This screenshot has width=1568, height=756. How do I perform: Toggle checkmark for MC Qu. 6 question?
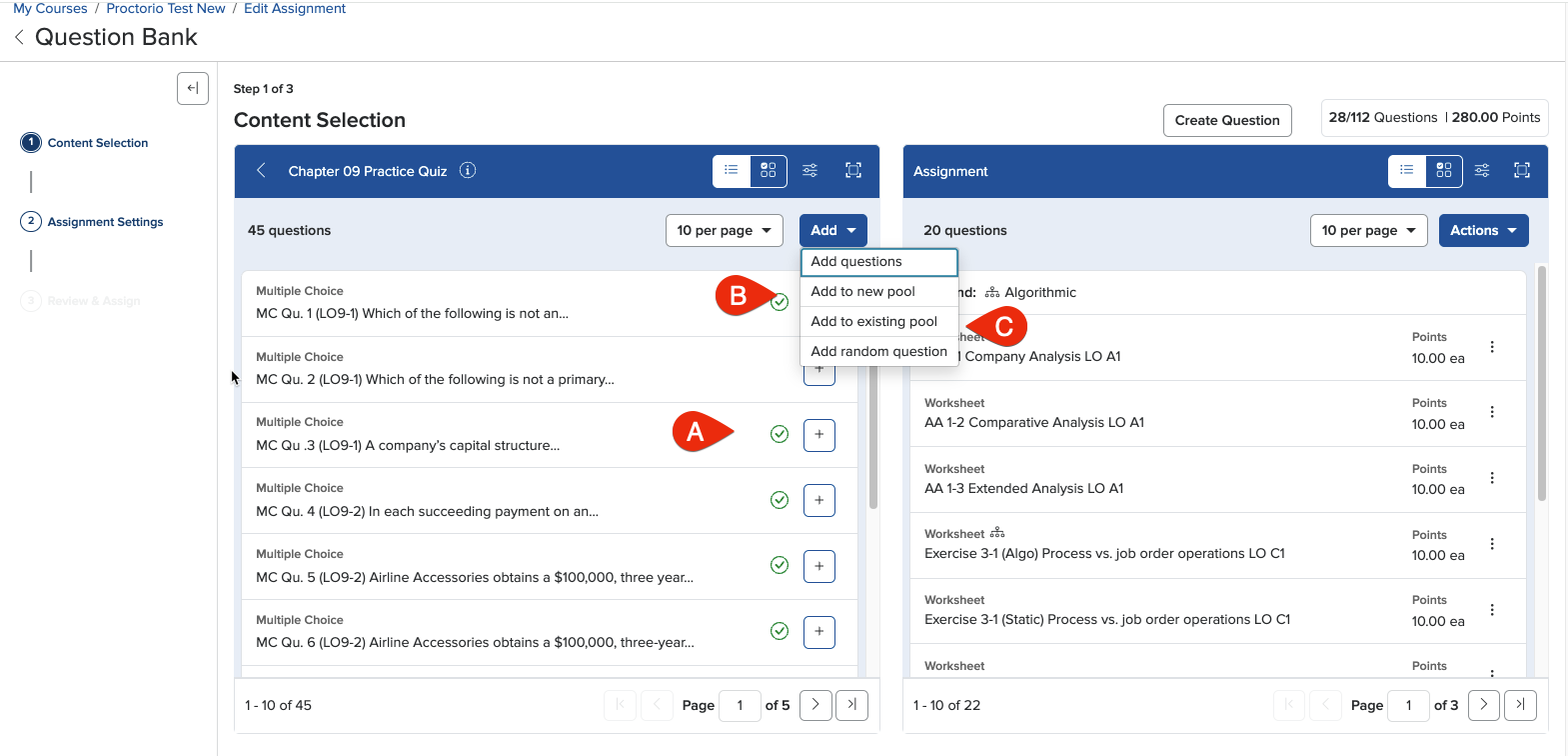tap(780, 631)
